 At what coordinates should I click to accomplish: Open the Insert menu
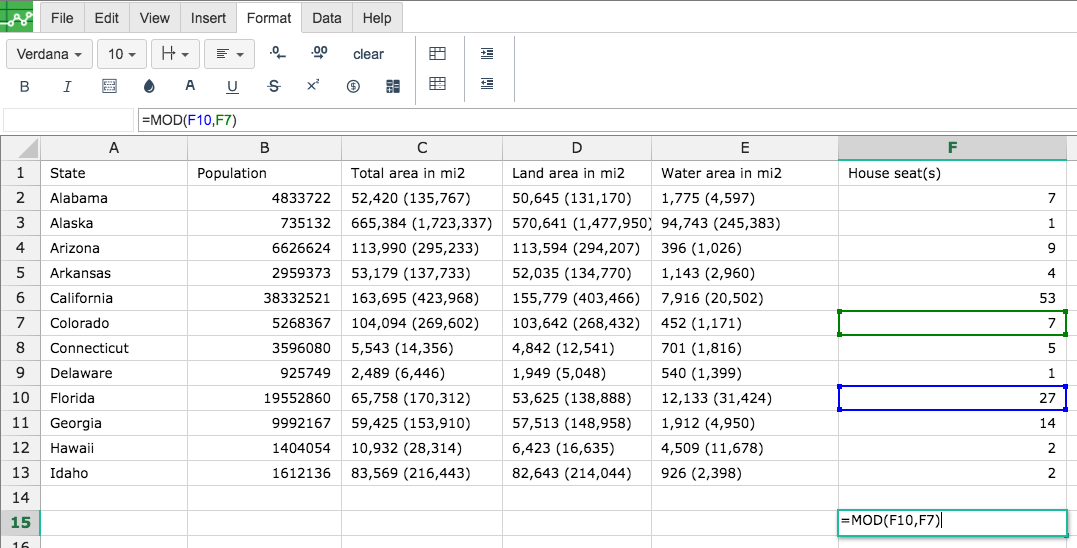pos(208,19)
